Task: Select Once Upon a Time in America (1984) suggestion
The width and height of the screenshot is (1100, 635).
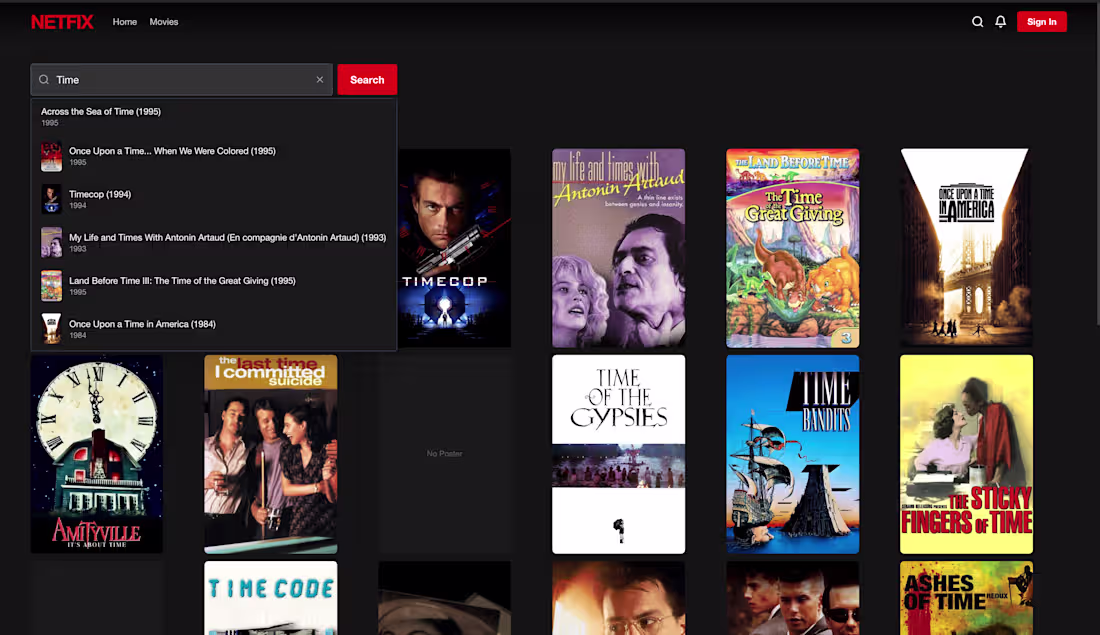Action: (x=214, y=329)
